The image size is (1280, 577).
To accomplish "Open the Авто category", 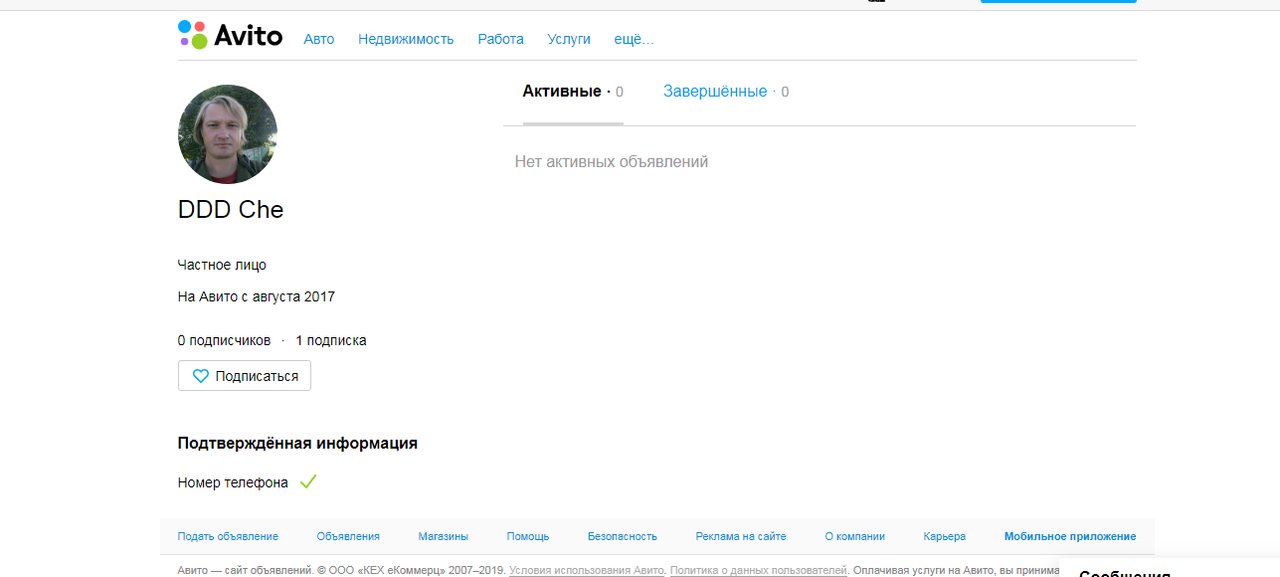I will click(x=319, y=39).
